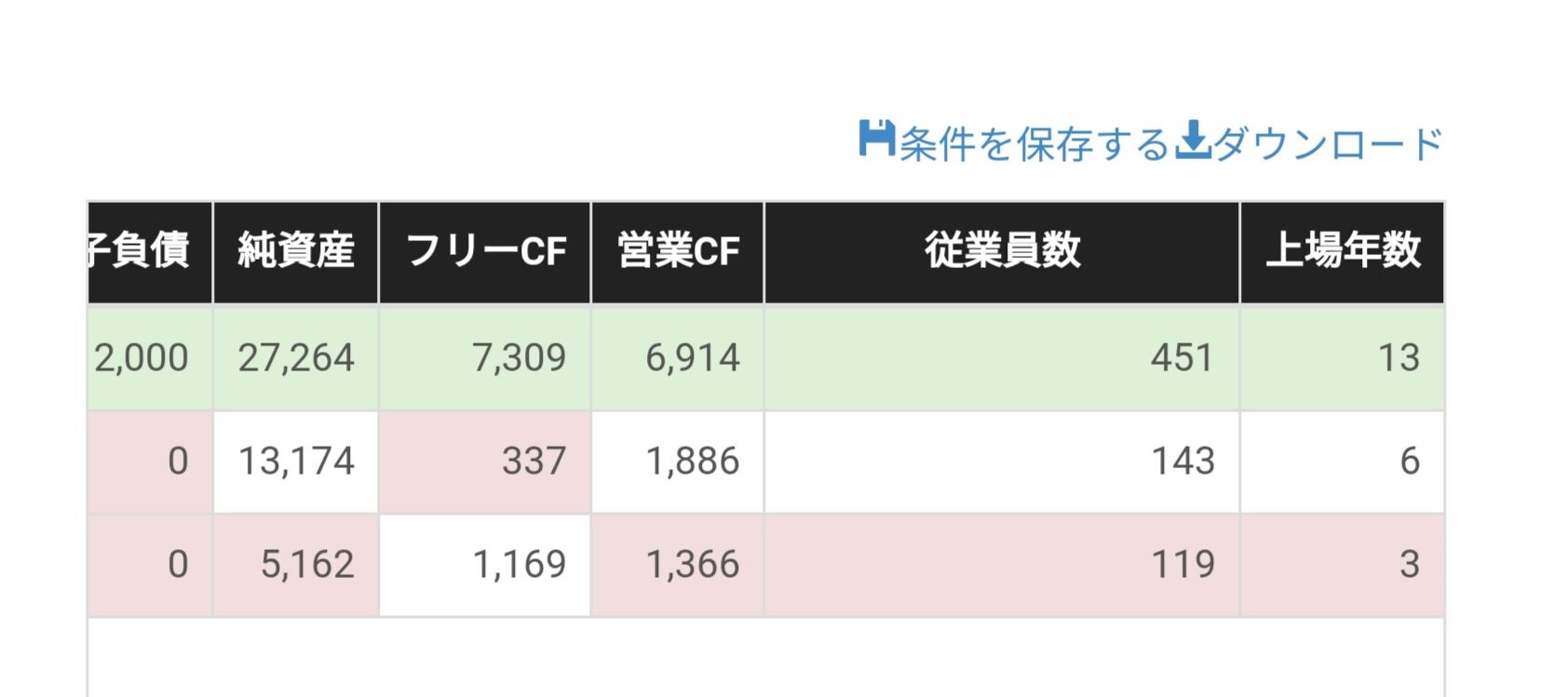Click the download arrow icon

point(1193,141)
